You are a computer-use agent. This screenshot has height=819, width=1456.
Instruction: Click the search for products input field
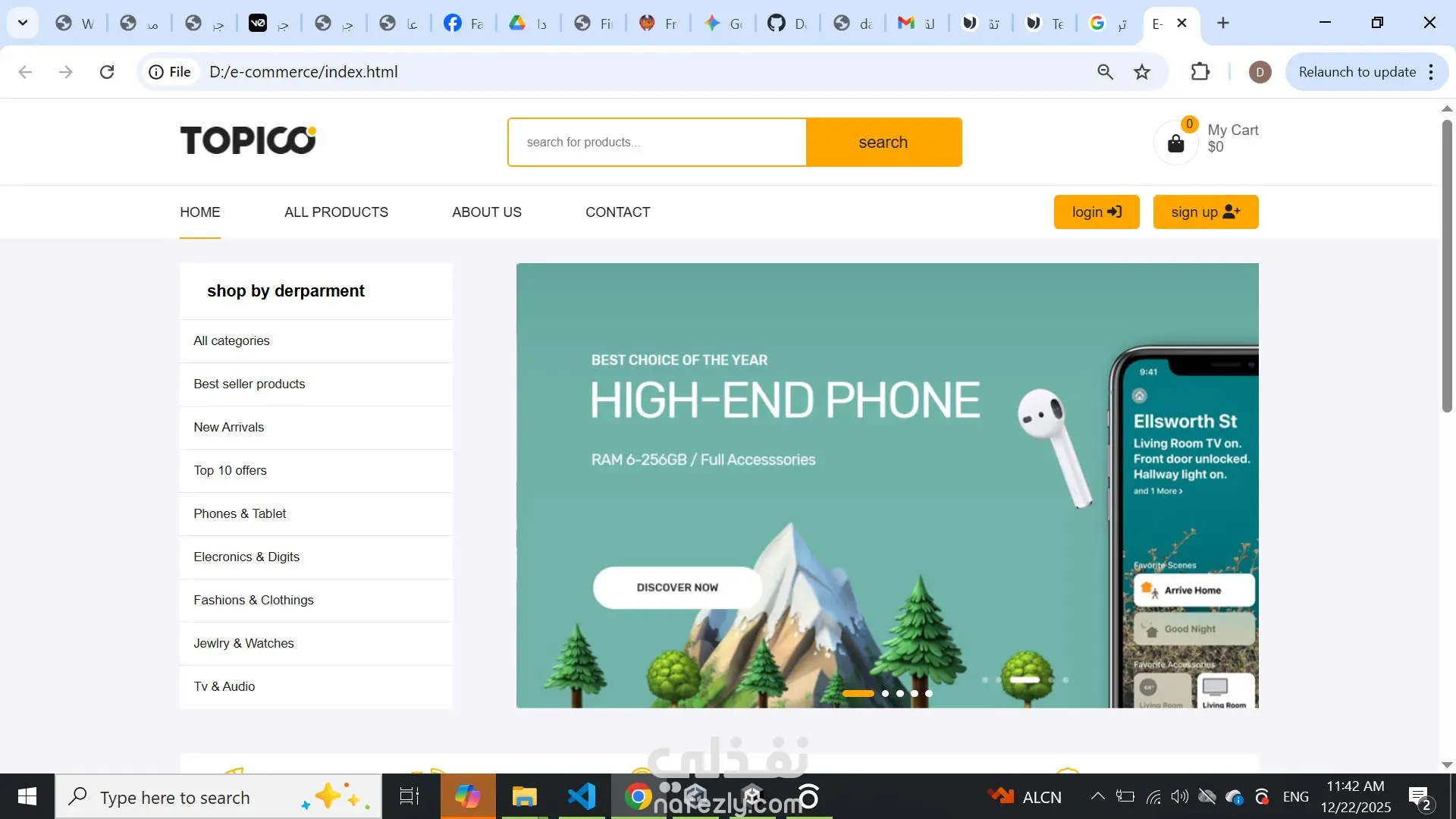coord(657,142)
